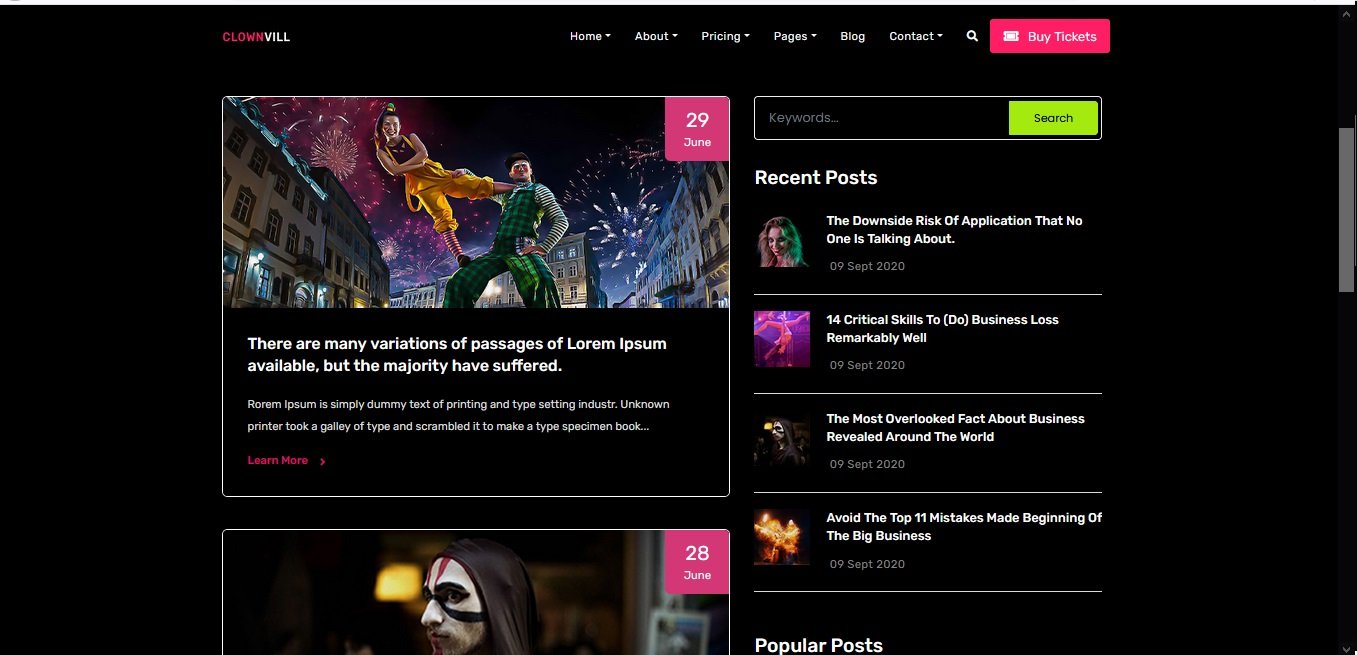Expand the Pages dropdown menu

[x=795, y=36]
